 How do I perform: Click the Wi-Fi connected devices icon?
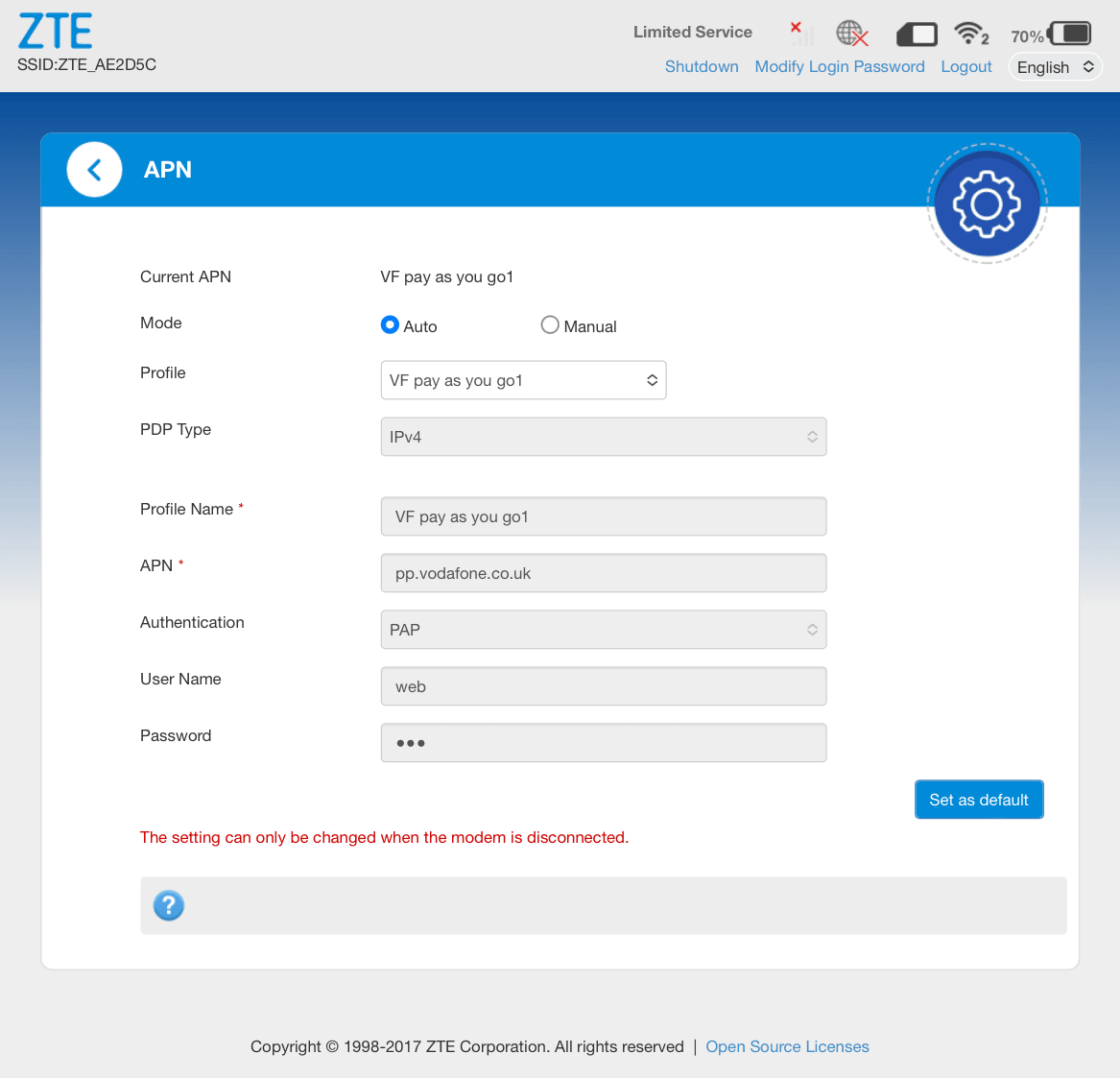click(x=971, y=33)
